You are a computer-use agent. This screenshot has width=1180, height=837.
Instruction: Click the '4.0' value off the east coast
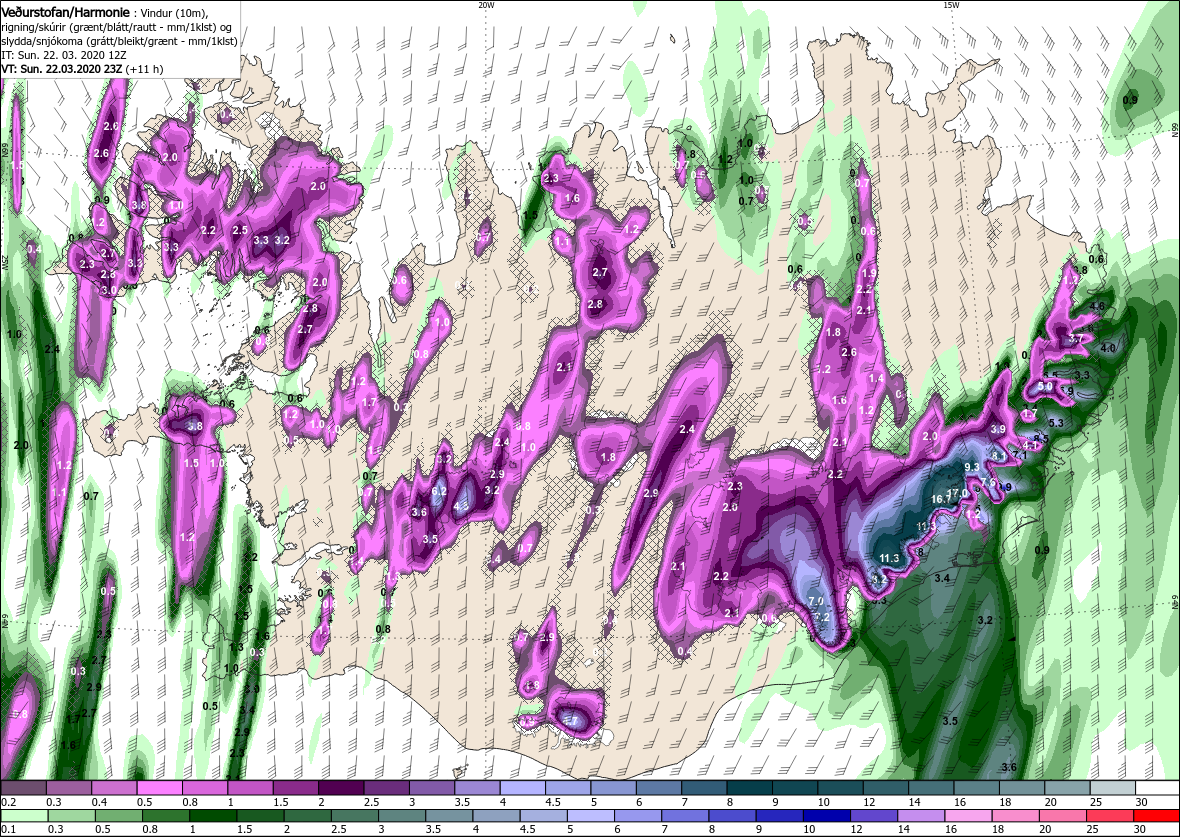point(1108,348)
